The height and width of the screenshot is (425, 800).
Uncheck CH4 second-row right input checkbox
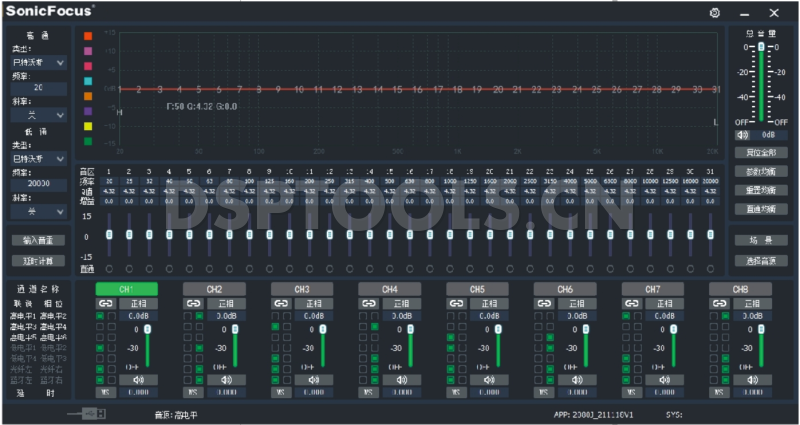click(374, 327)
